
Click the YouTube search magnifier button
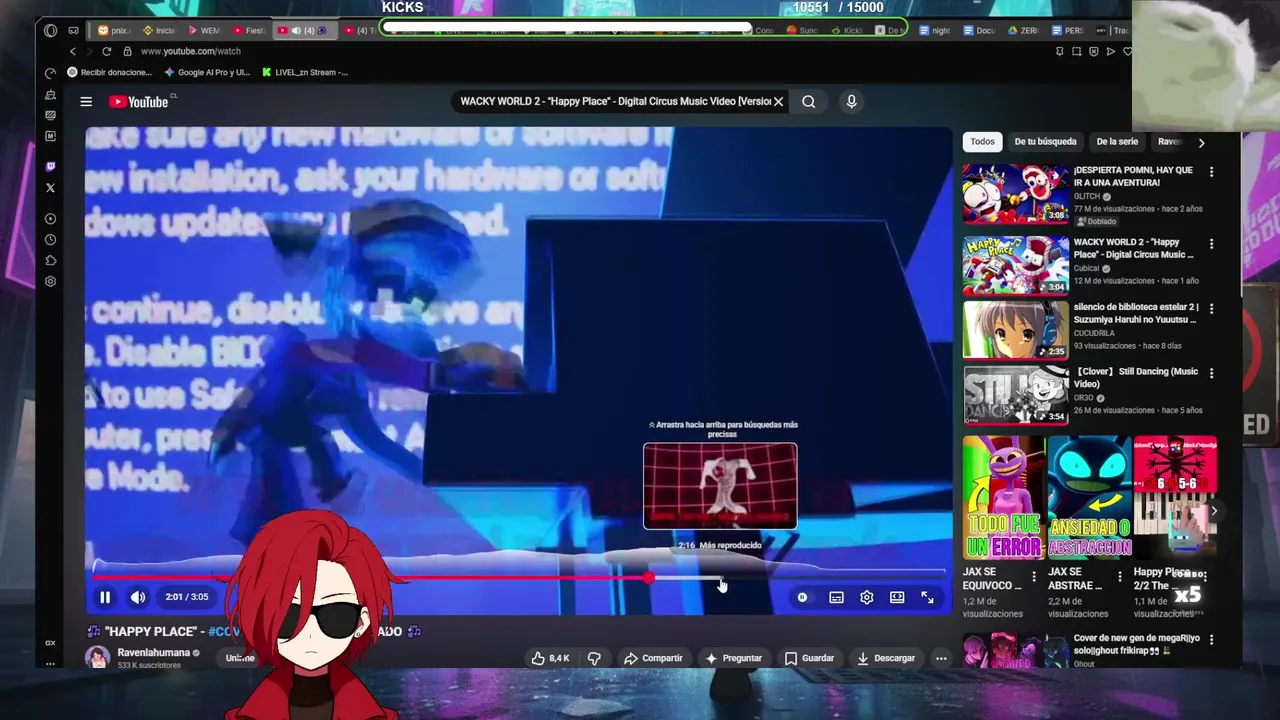[x=809, y=101]
